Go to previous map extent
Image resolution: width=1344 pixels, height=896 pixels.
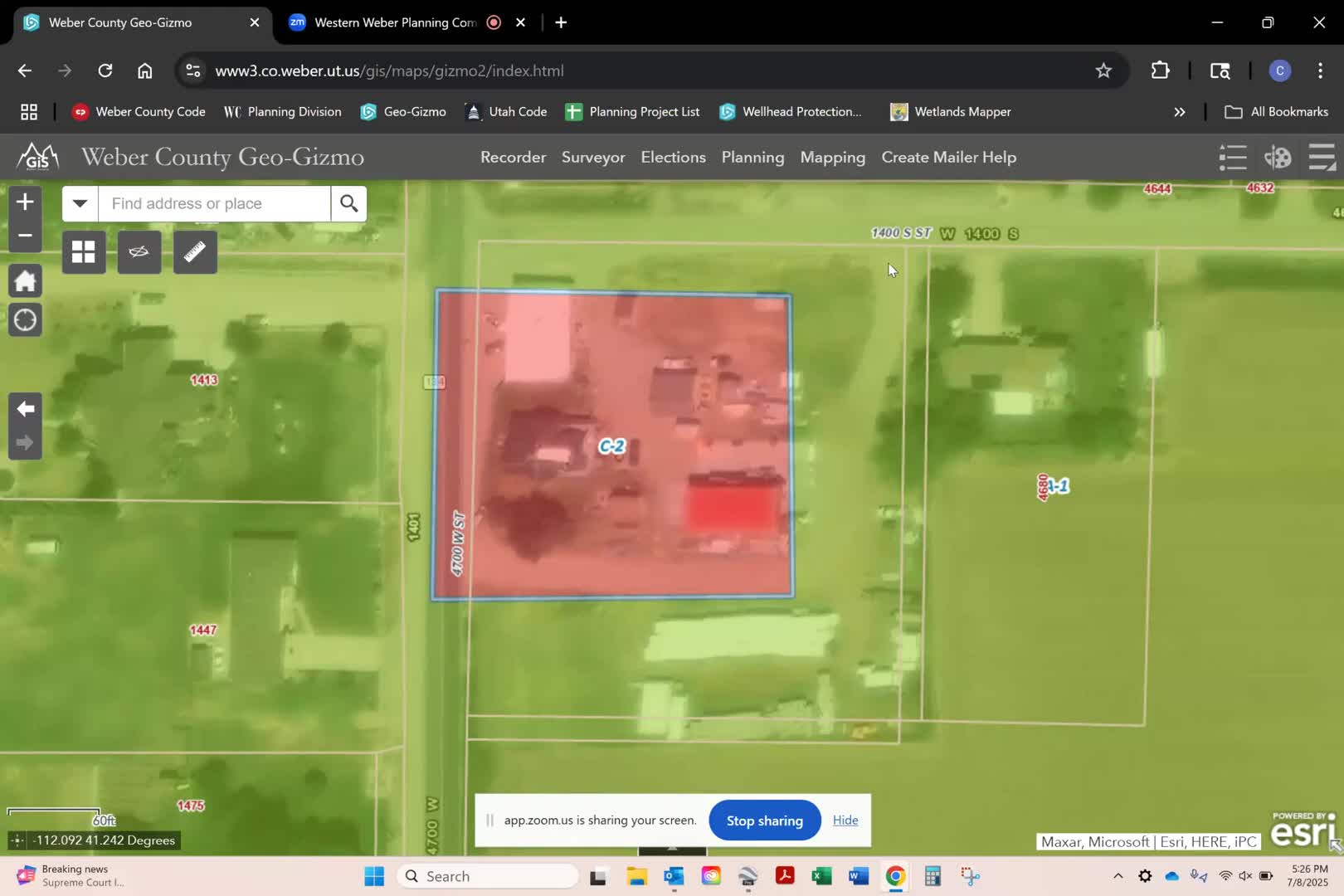point(25,409)
